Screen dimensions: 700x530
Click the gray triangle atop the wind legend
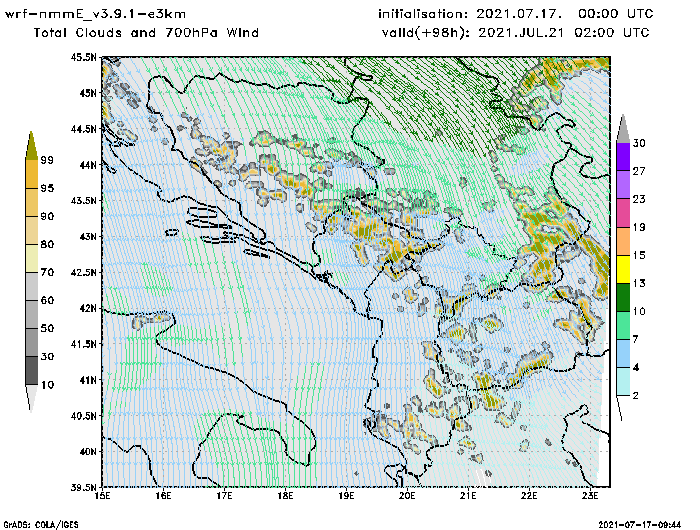coord(623,129)
